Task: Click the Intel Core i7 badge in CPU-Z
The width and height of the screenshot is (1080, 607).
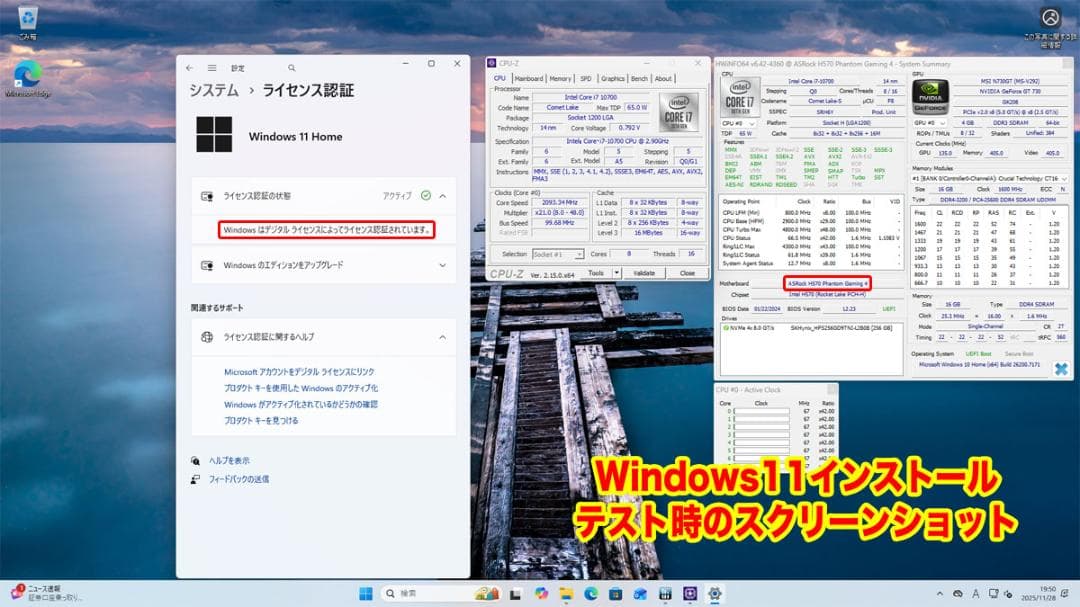Action: click(x=677, y=113)
